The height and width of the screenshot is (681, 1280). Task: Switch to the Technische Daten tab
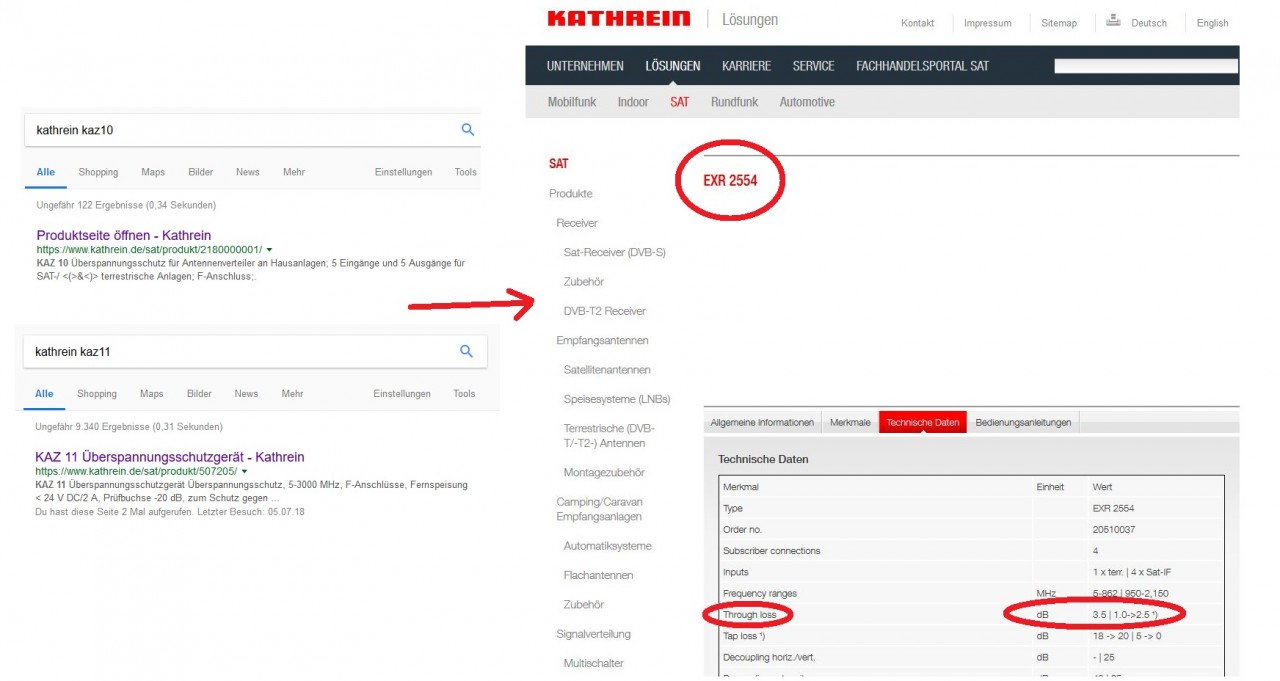pyautogui.click(x=922, y=422)
